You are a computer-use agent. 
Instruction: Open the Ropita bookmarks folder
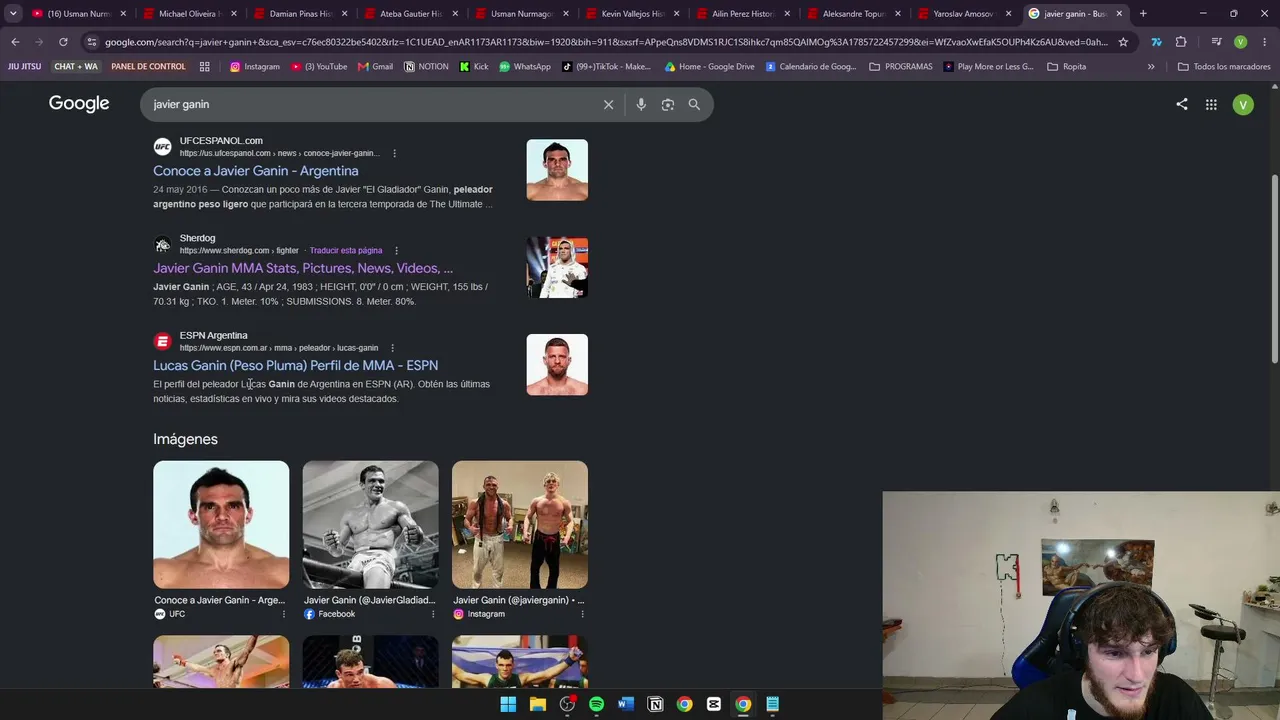[1066, 66]
